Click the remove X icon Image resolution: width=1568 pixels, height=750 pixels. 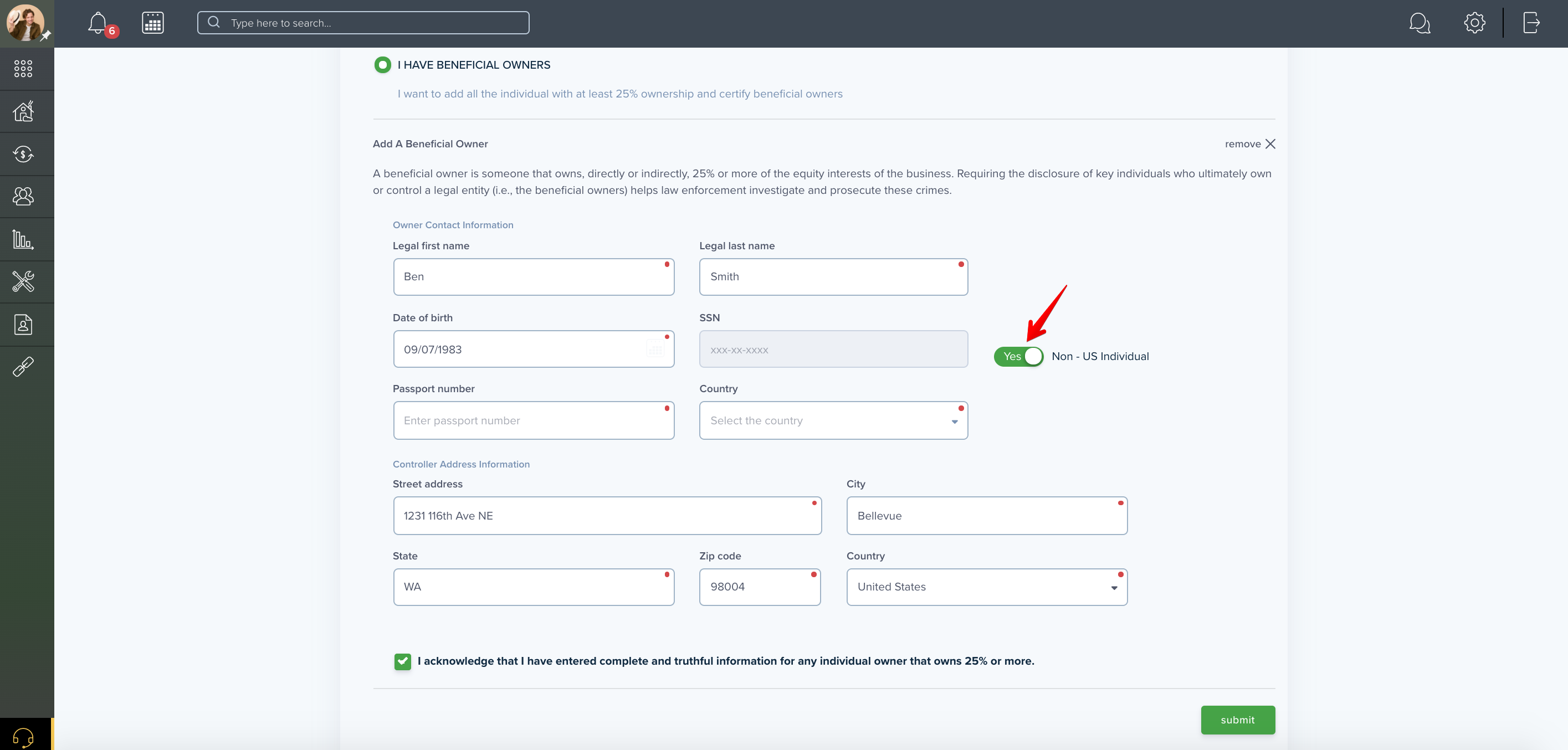(1270, 143)
